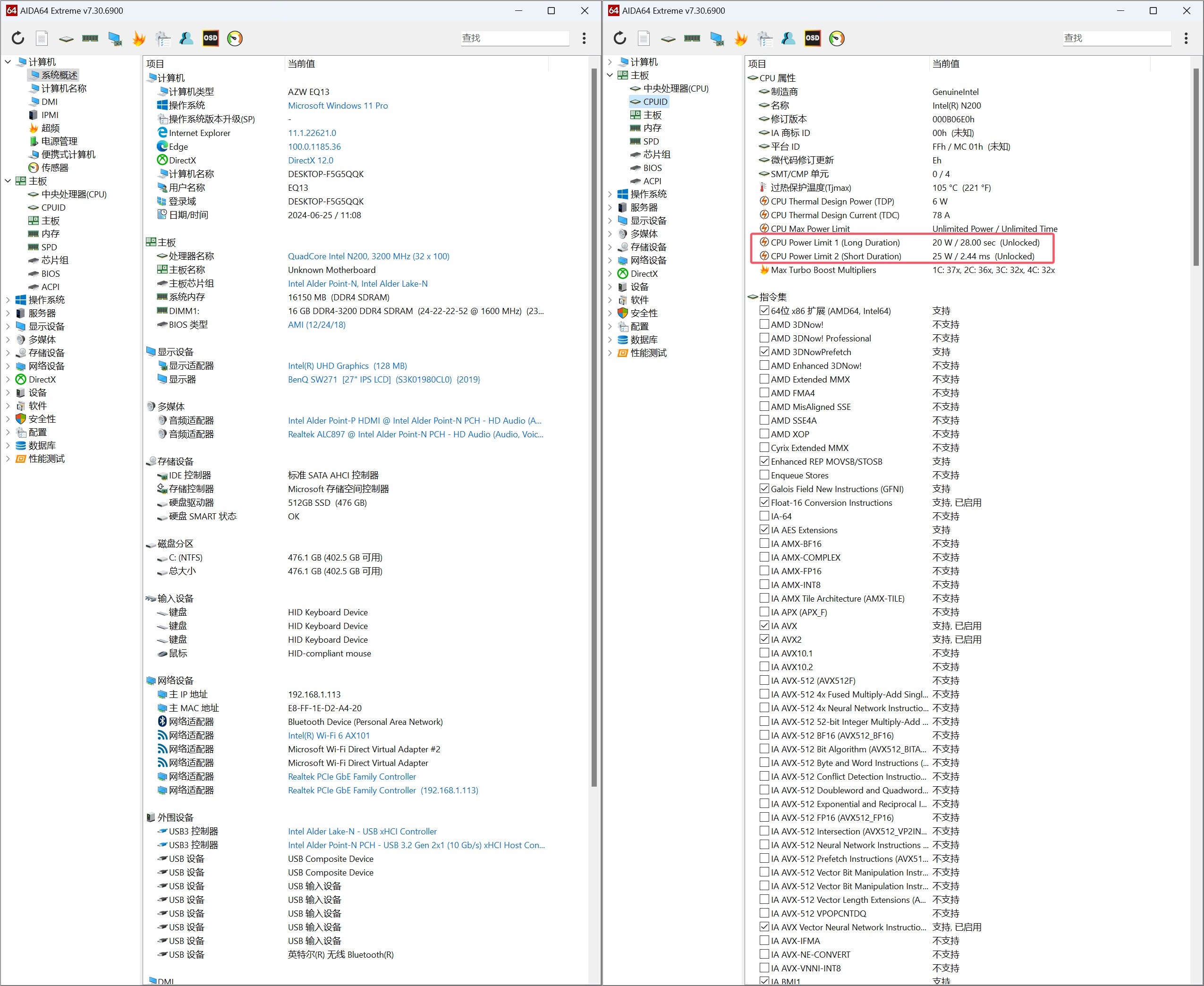Click the 查找 search field in left window

[x=514, y=38]
